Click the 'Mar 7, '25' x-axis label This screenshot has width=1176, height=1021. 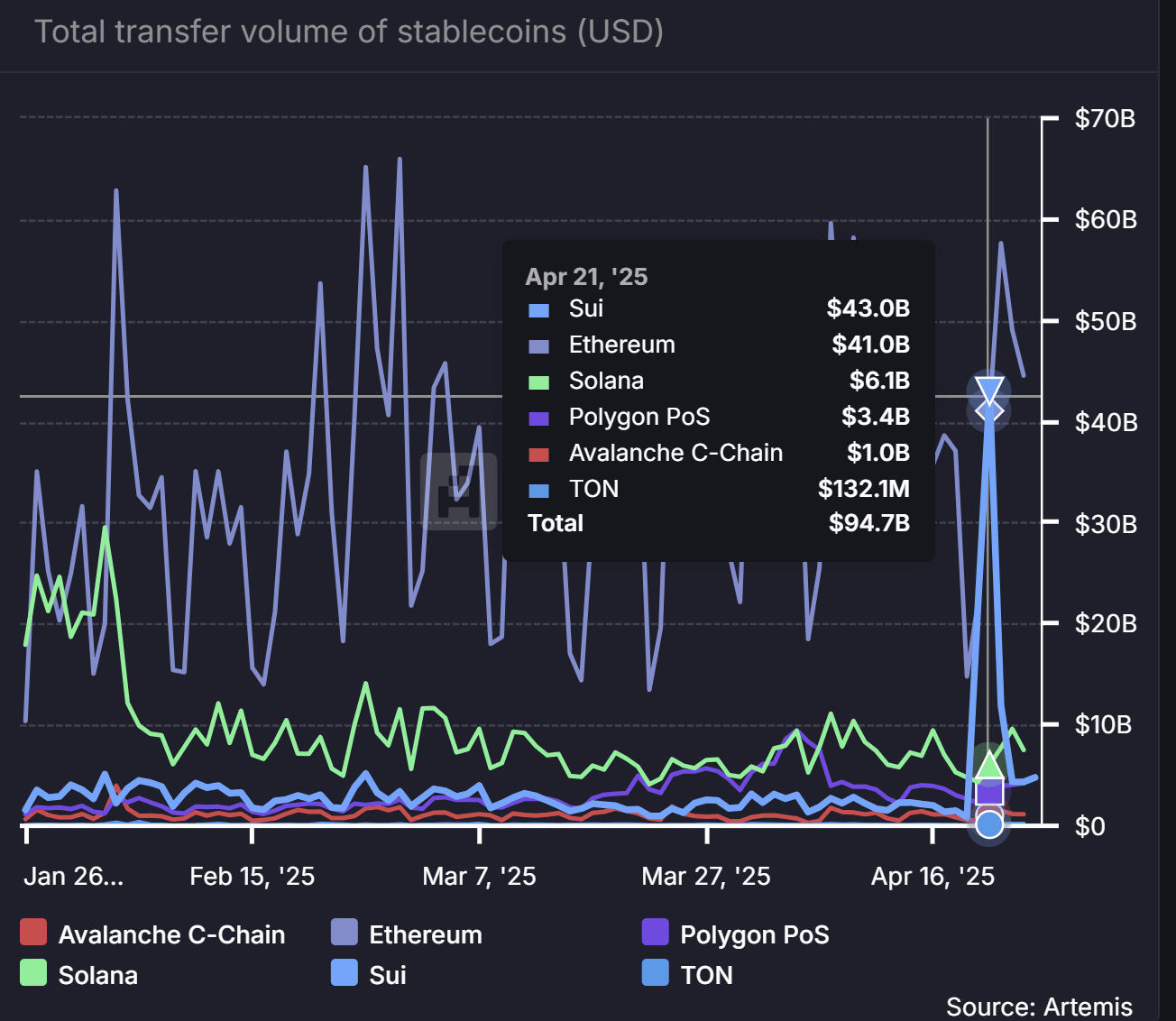(480, 876)
